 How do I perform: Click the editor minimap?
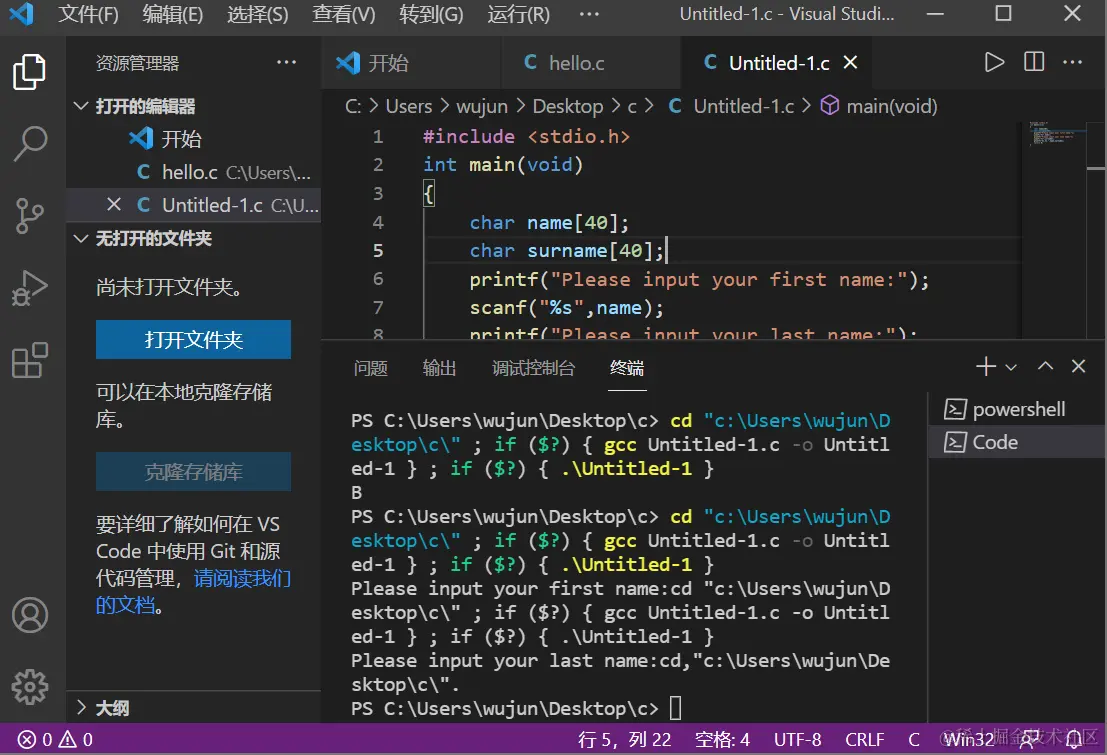point(1055,134)
